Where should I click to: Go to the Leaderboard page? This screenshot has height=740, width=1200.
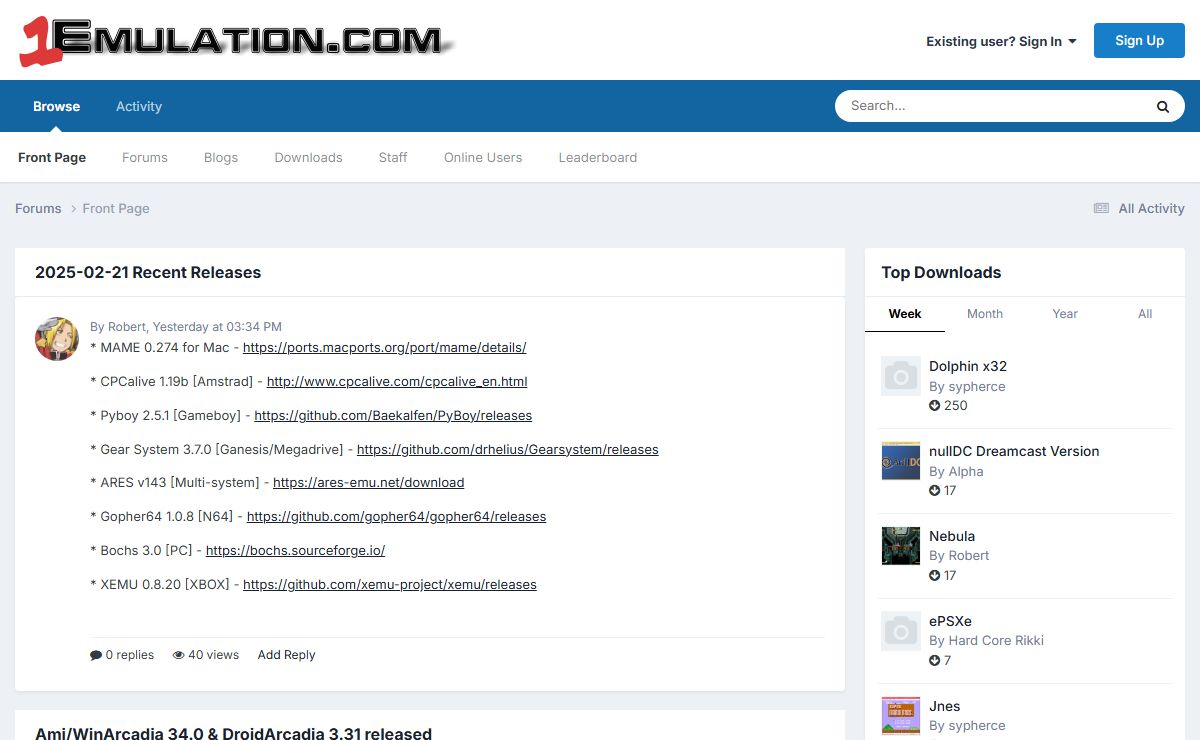[x=597, y=157]
